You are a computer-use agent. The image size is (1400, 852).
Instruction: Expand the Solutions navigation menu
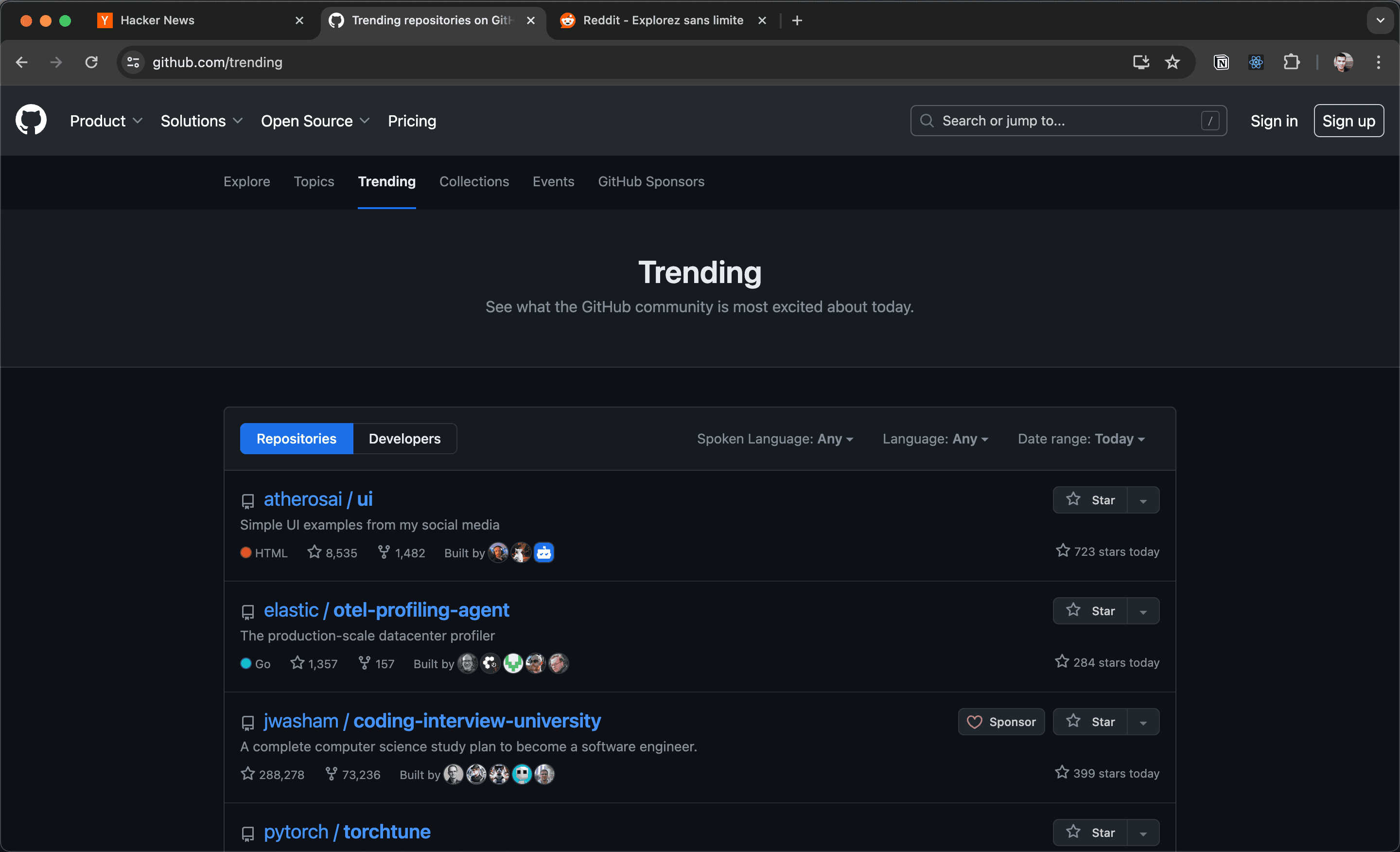pos(202,121)
